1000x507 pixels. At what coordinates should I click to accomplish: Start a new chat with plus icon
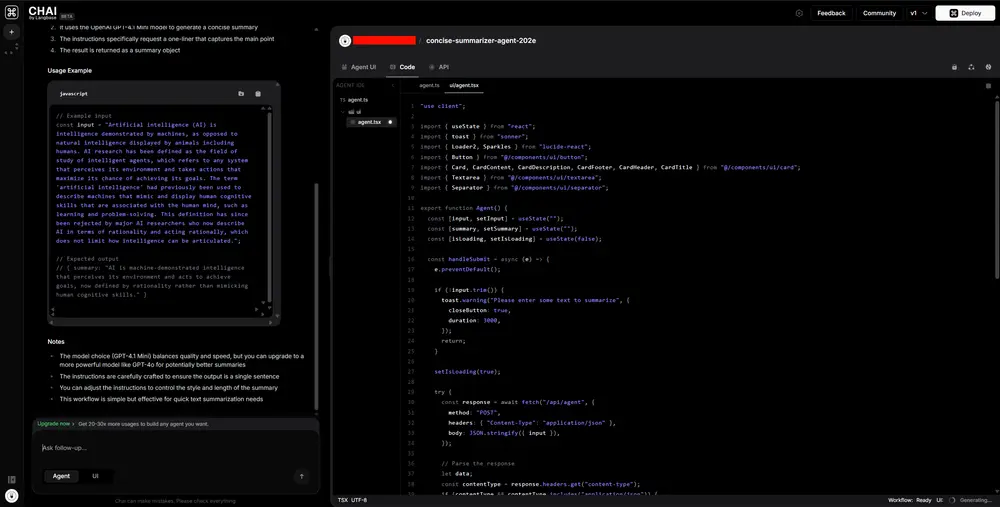pos(11,32)
